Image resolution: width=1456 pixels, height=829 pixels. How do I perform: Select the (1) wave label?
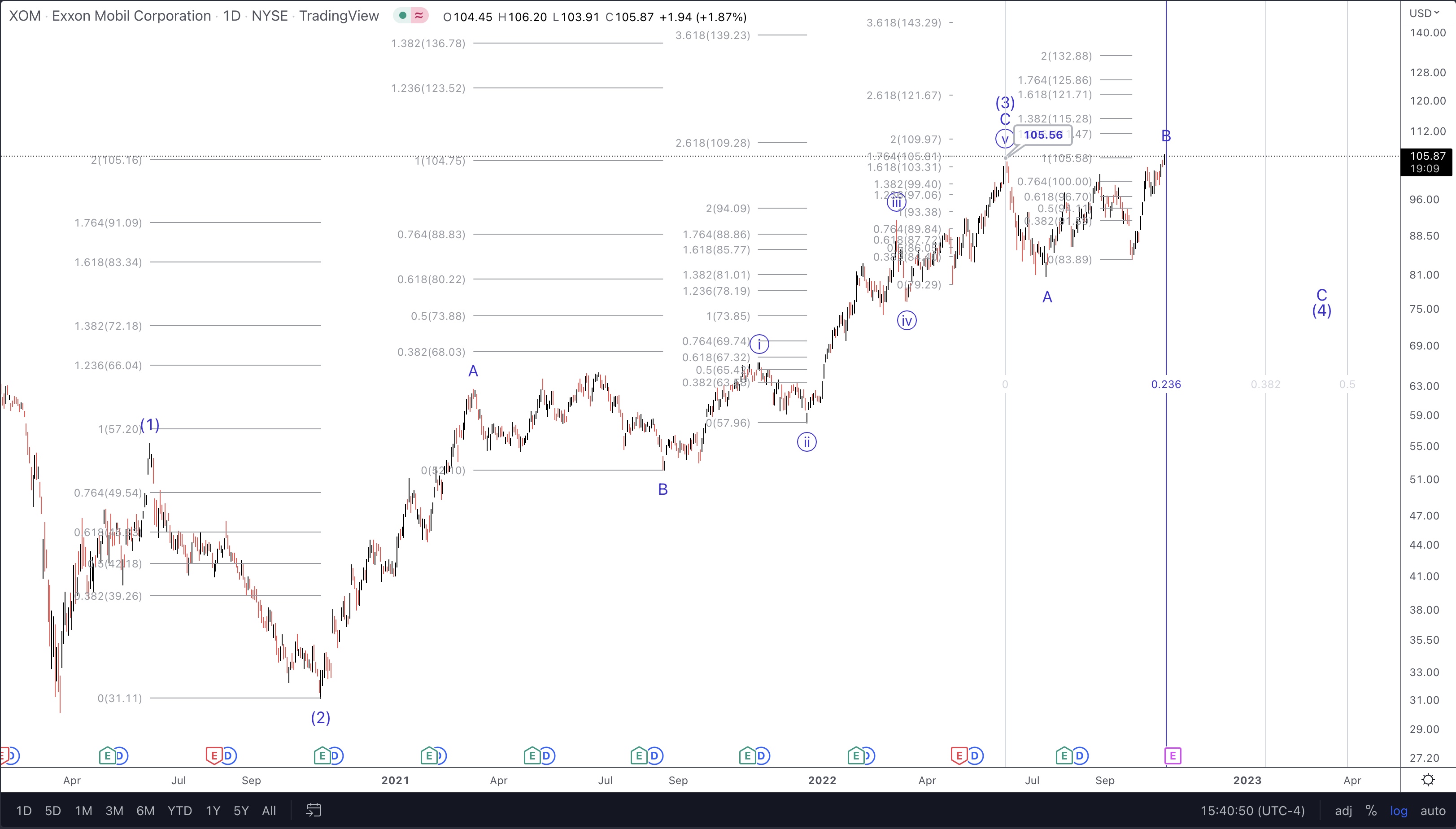click(150, 425)
